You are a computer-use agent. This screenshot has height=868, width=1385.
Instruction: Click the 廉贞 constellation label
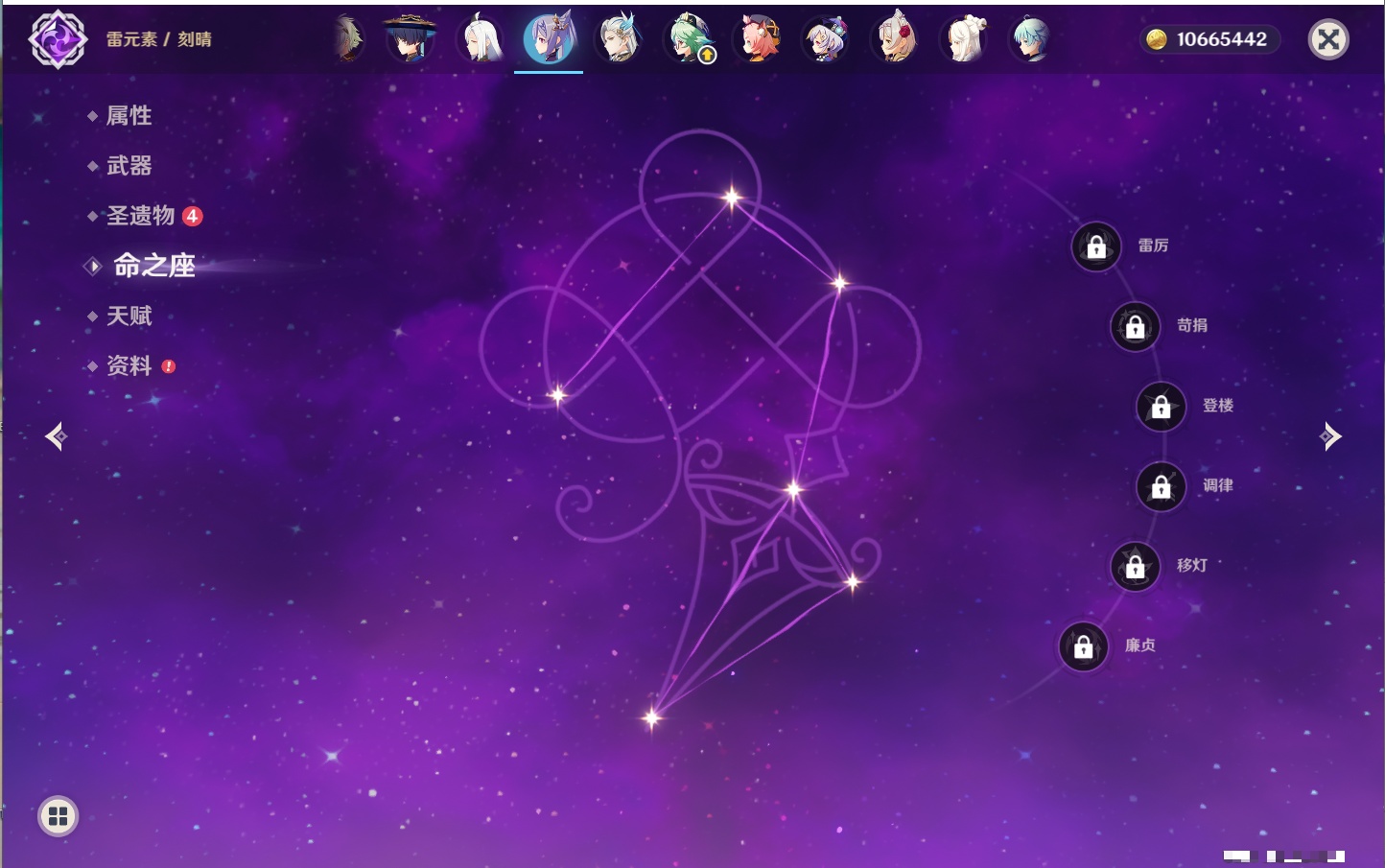(1140, 645)
